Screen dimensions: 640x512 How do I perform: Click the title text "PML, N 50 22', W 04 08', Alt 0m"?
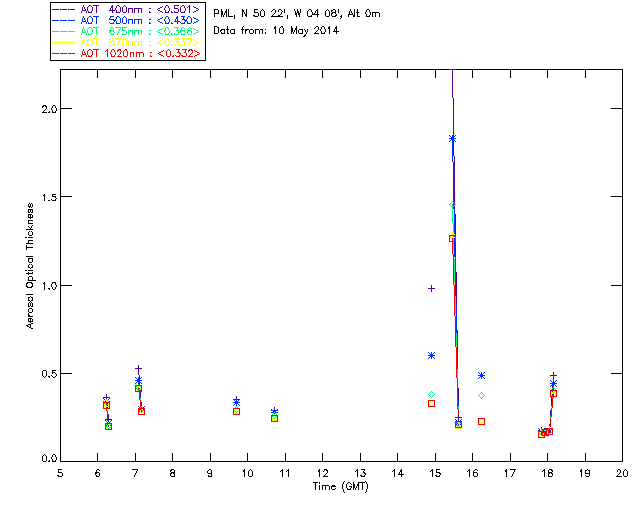click(x=297, y=14)
